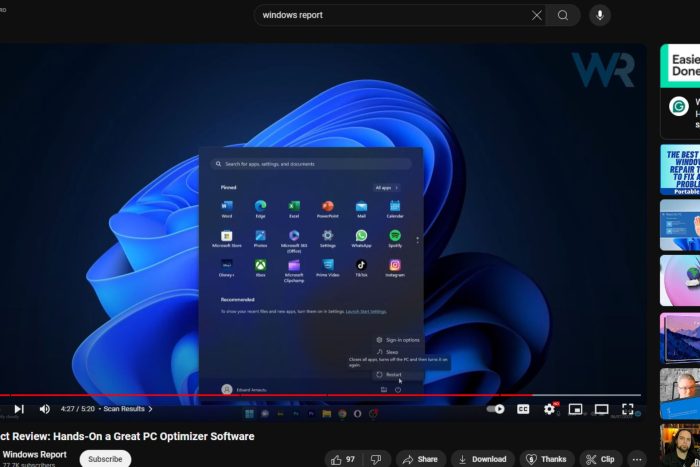700x467 pixels.
Task: Seek on the red video progress bar
Action: (x=320, y=395)
